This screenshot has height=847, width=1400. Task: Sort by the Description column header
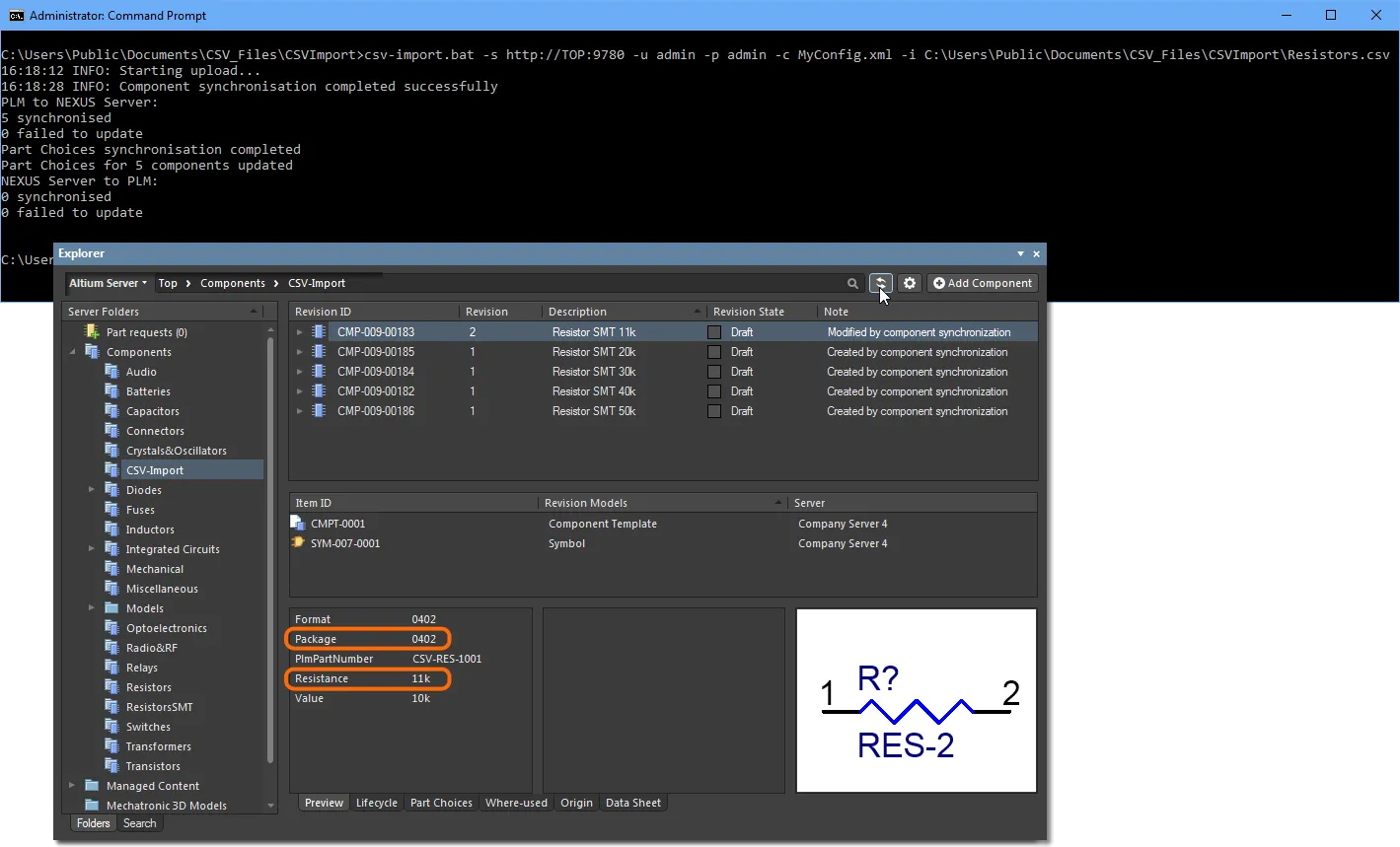pos(624,312)
